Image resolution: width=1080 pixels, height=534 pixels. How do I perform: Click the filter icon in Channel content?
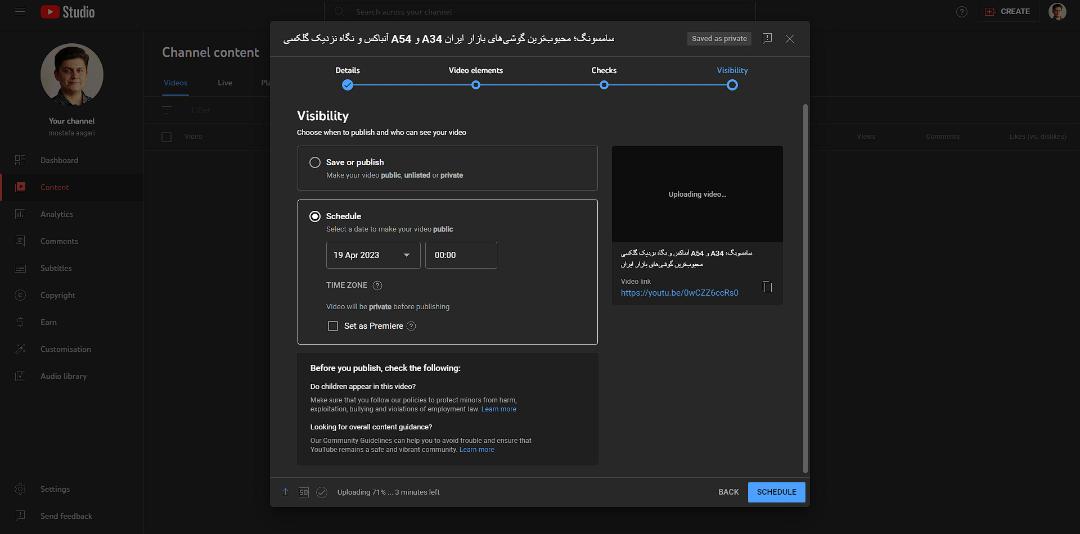(167, 110)
